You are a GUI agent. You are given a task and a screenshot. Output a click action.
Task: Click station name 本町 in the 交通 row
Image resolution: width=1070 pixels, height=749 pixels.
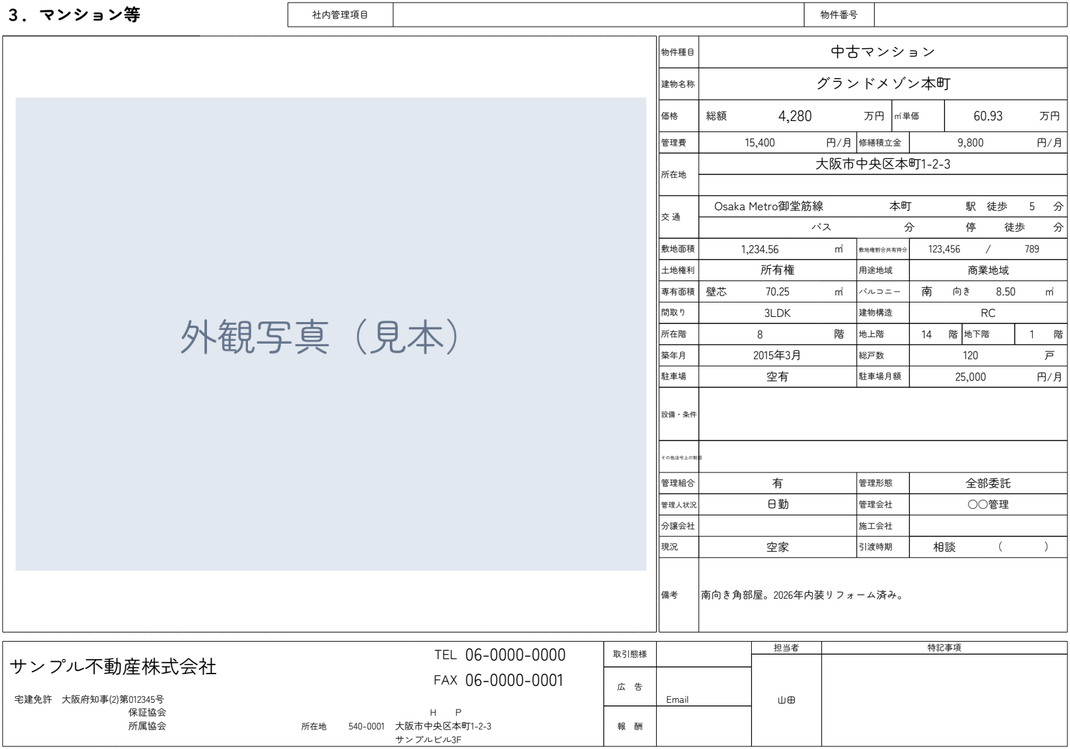[900, 206]
